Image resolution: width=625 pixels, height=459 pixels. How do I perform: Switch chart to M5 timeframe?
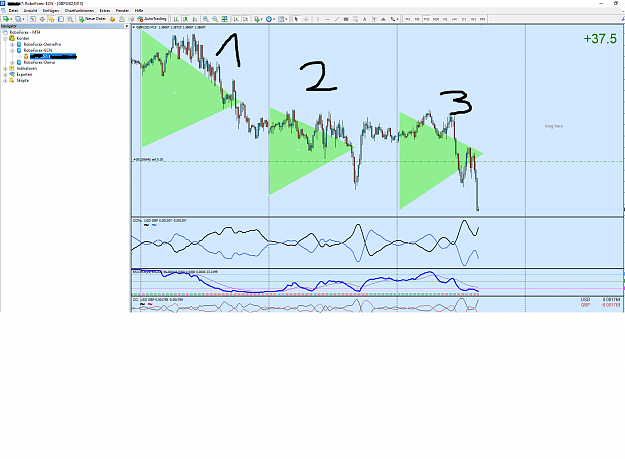pyautogui.click(x=417, y=19)
